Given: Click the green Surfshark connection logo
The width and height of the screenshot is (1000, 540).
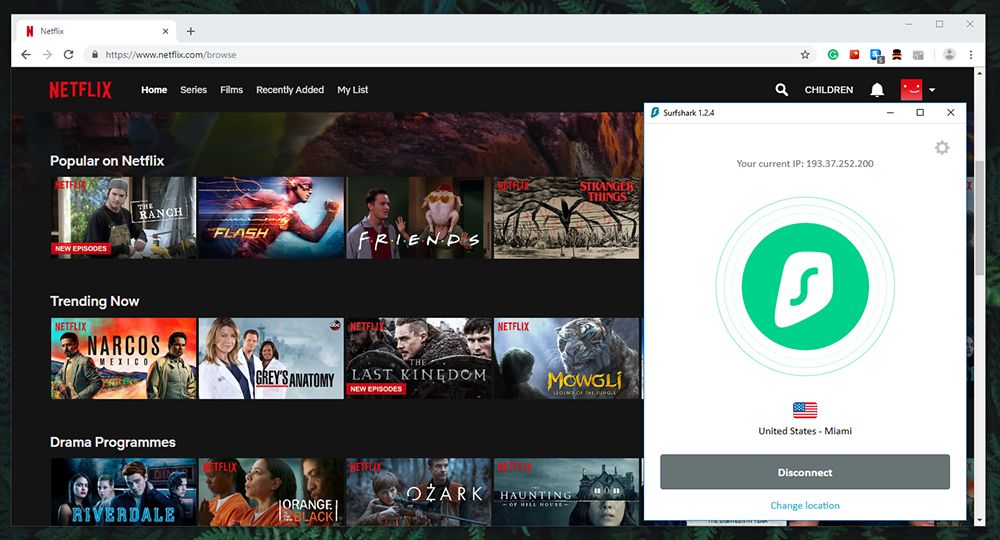Looking at the screenshot, I should pos(805,286).
